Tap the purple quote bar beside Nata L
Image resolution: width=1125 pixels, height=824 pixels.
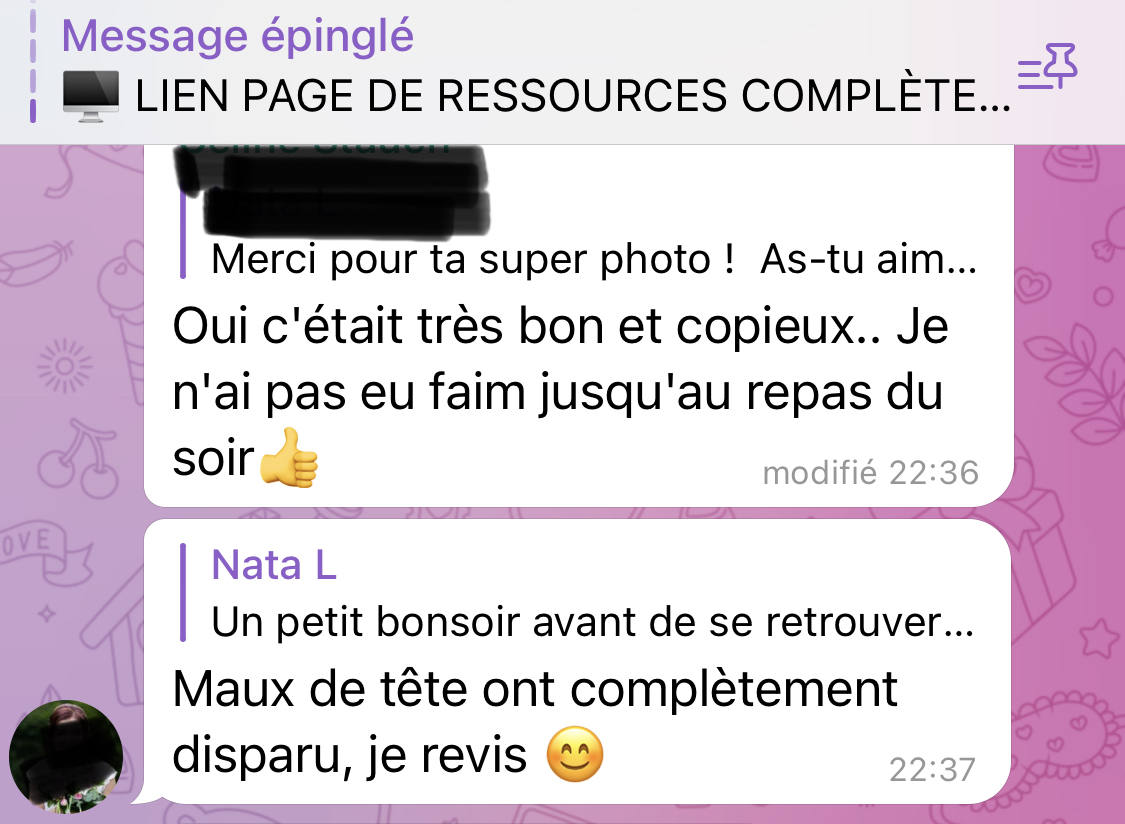pos(183,593)
